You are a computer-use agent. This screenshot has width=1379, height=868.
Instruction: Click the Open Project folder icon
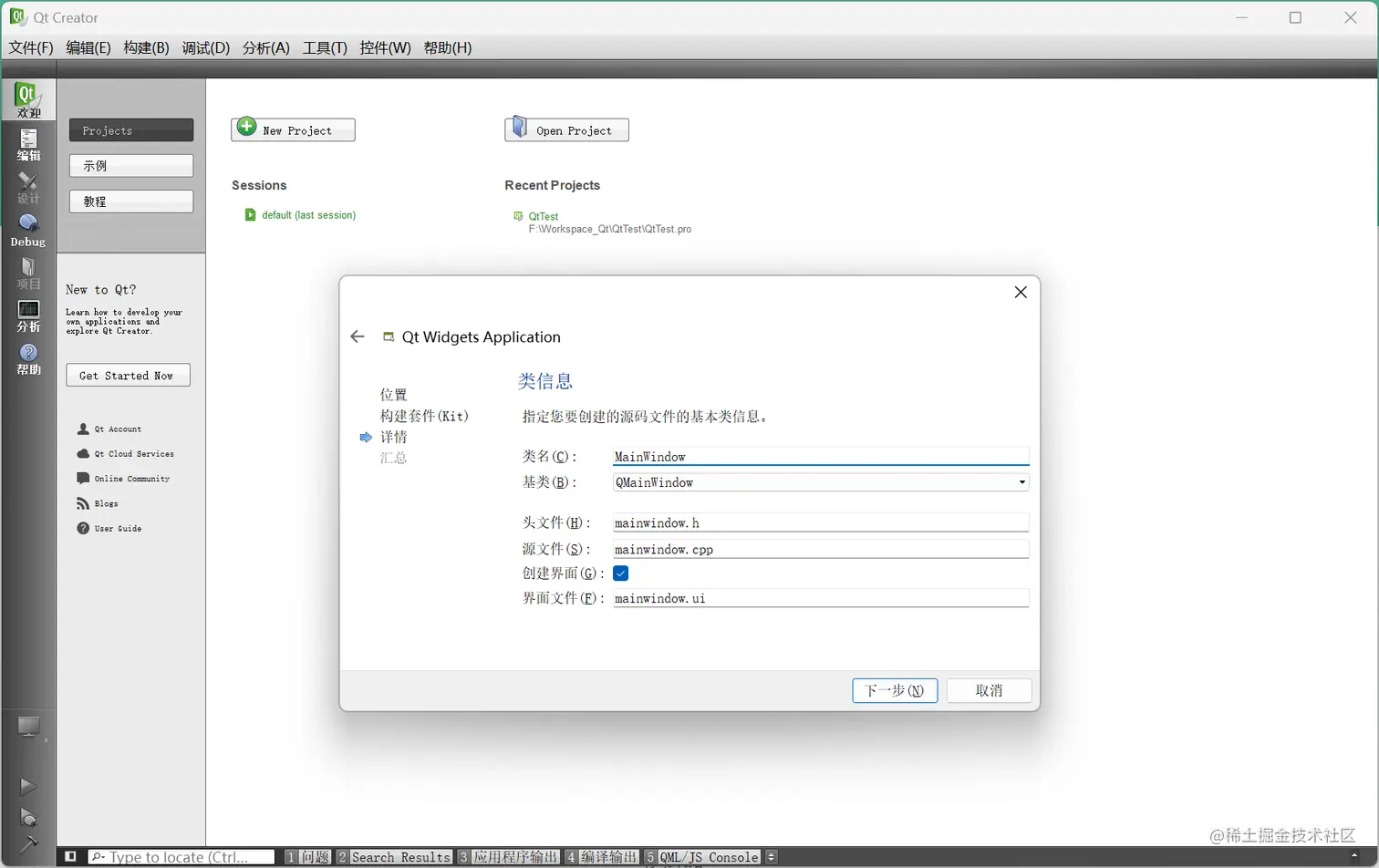[519, 128]
